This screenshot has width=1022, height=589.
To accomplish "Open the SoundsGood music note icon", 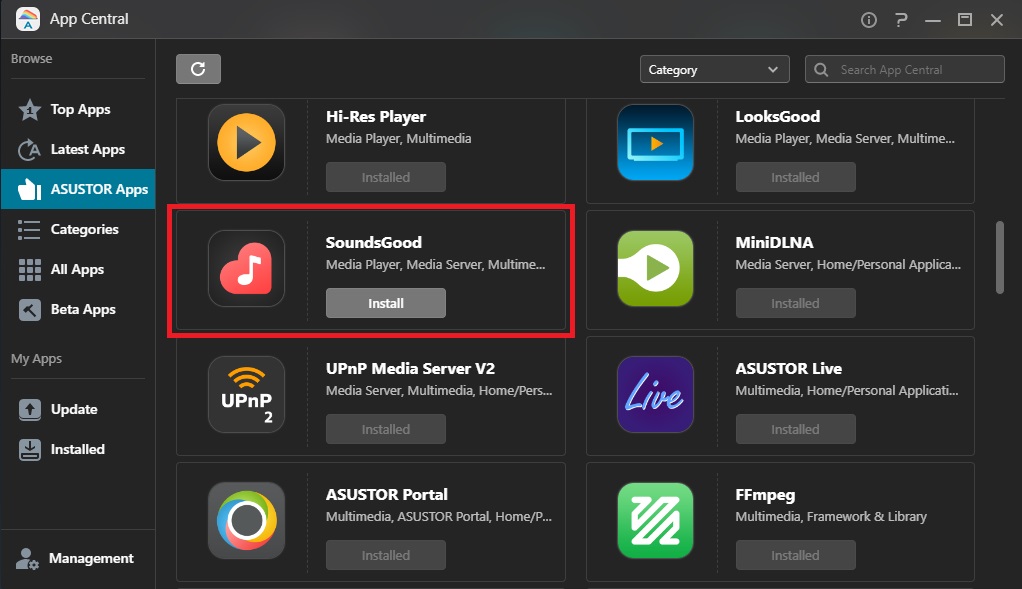I will point(246,268).
